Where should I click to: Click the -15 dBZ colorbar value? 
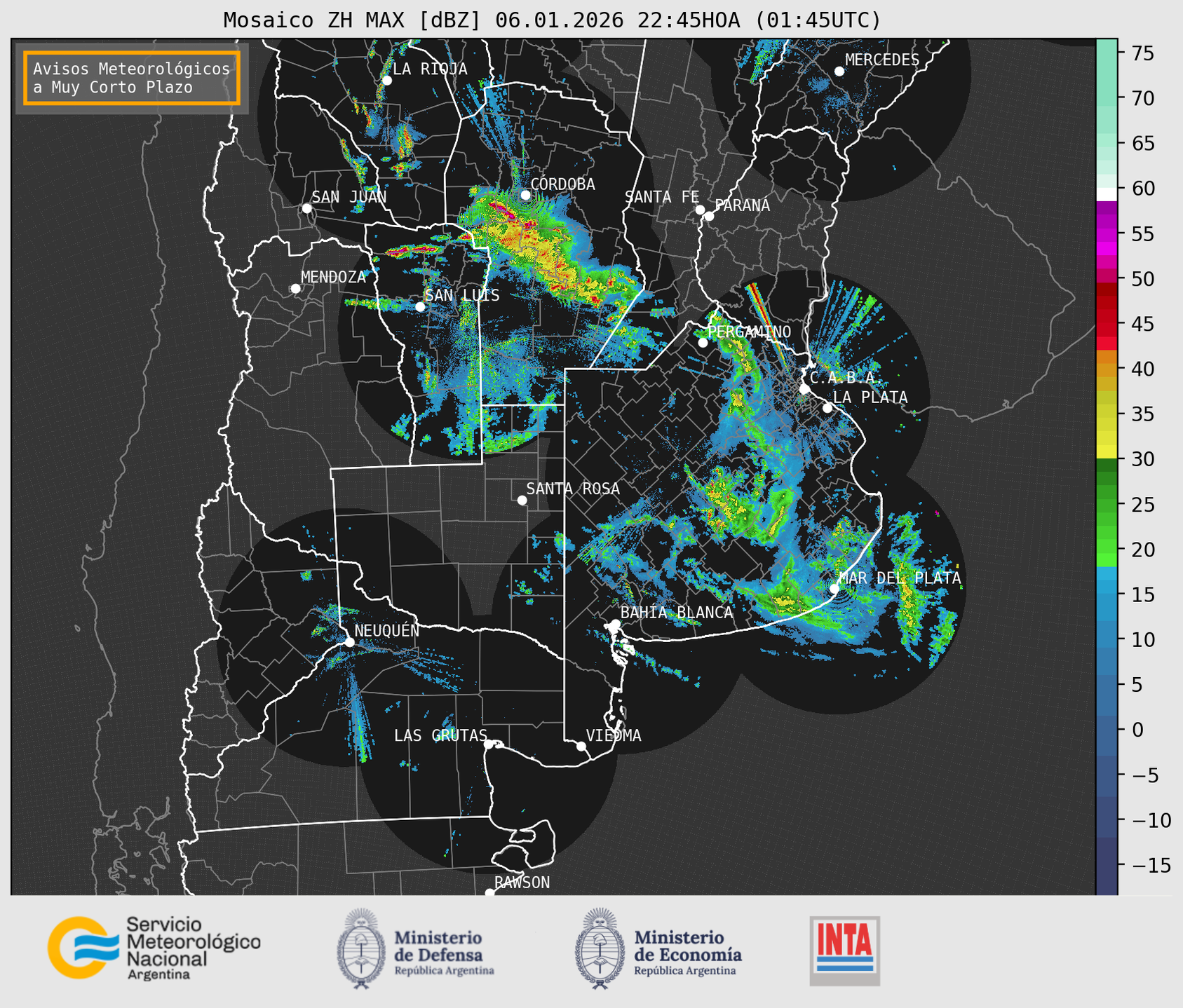(x=1151, y=865)
